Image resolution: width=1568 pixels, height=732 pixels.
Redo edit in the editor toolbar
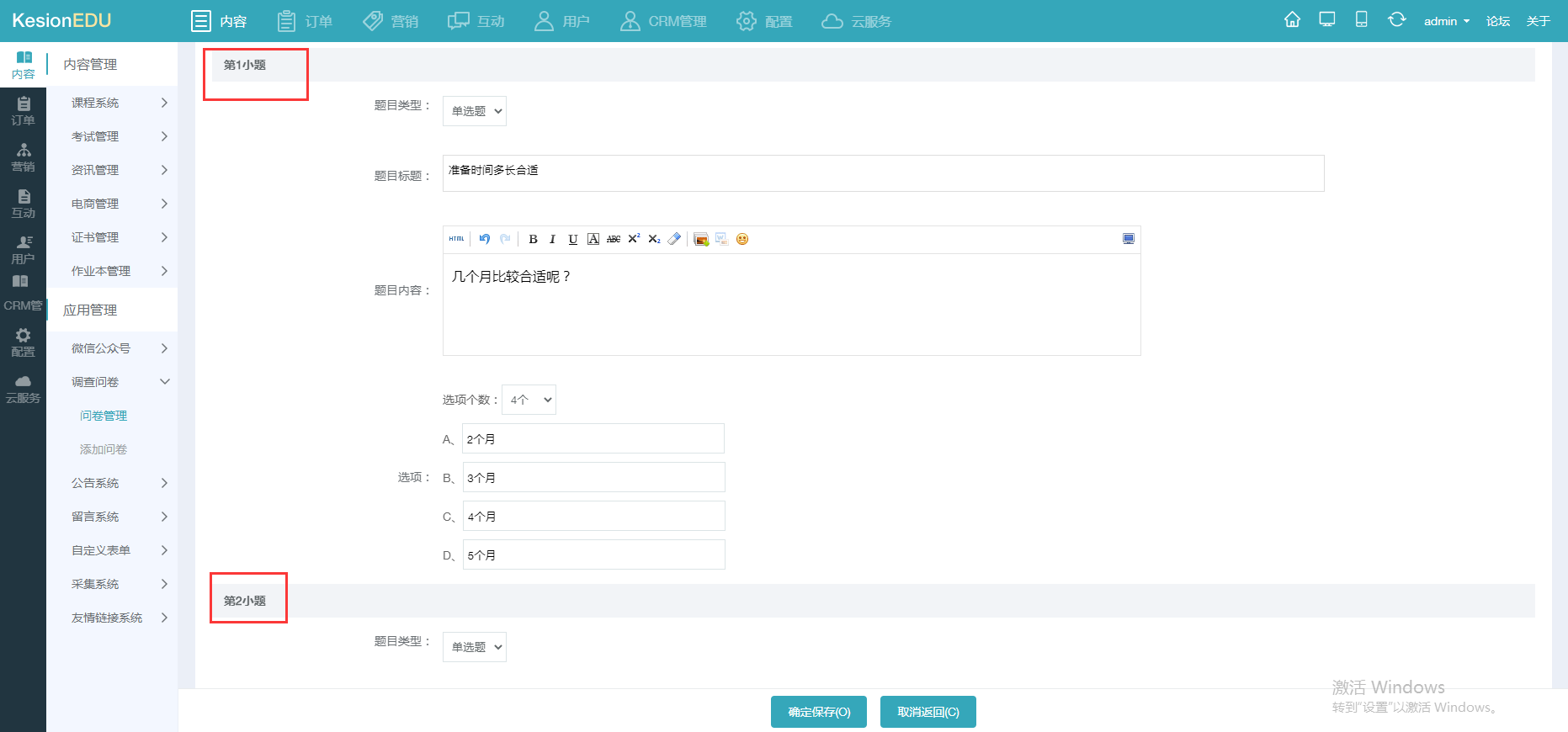tap(505, 239)
